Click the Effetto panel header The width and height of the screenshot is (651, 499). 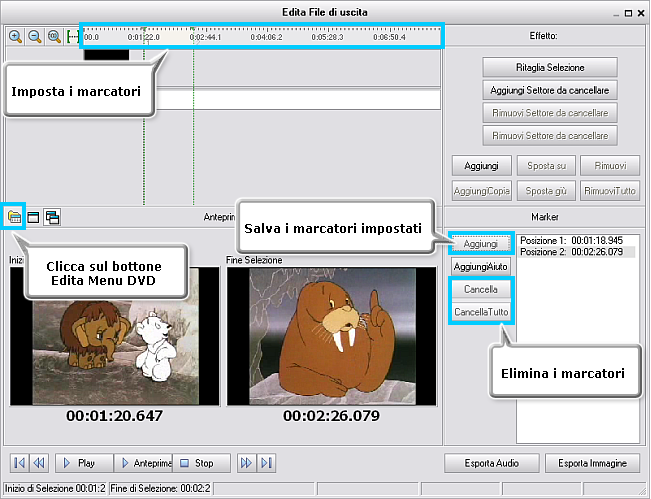click(543, 36)
